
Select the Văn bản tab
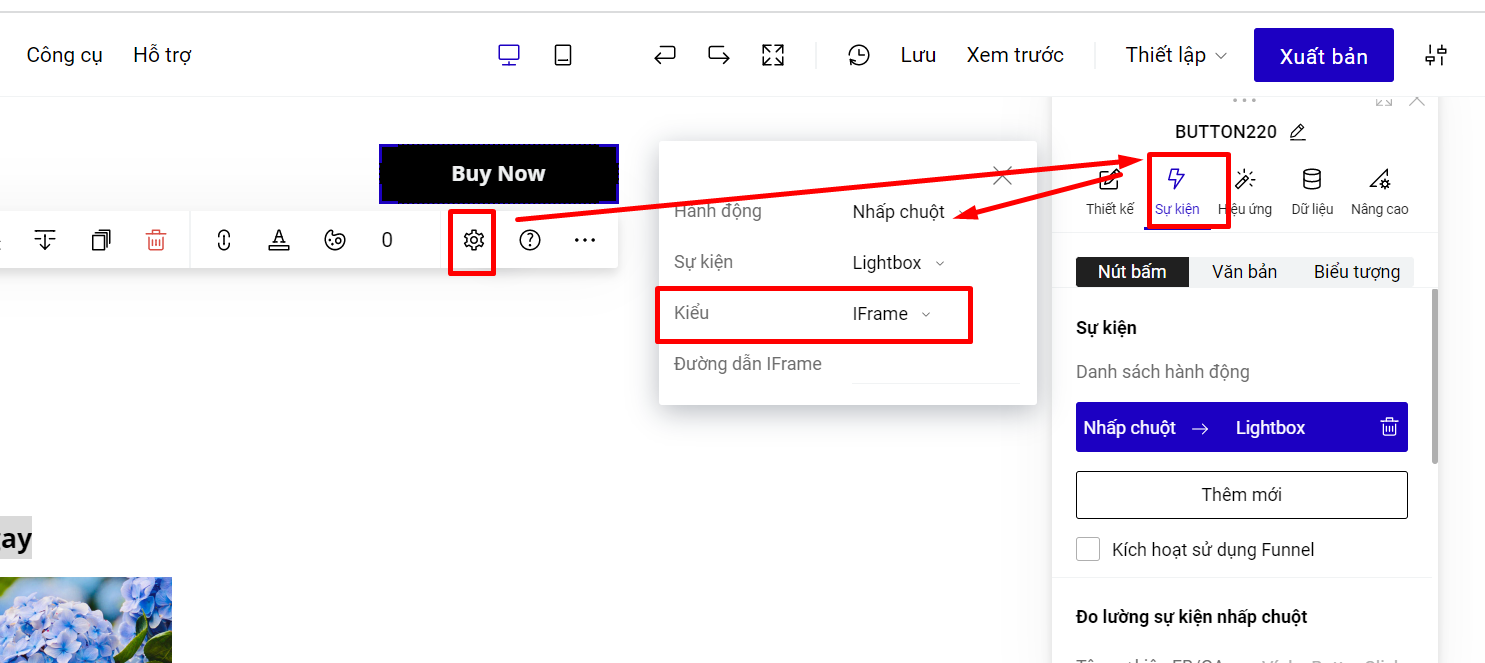1244,272
